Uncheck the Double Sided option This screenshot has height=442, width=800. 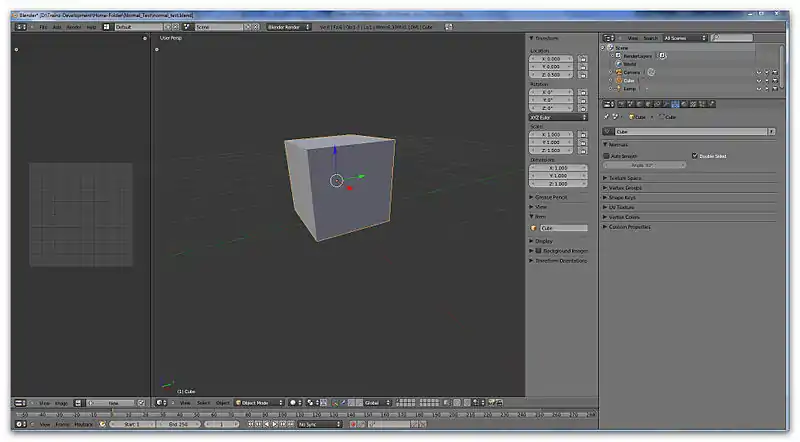click(x=695, y=156)
